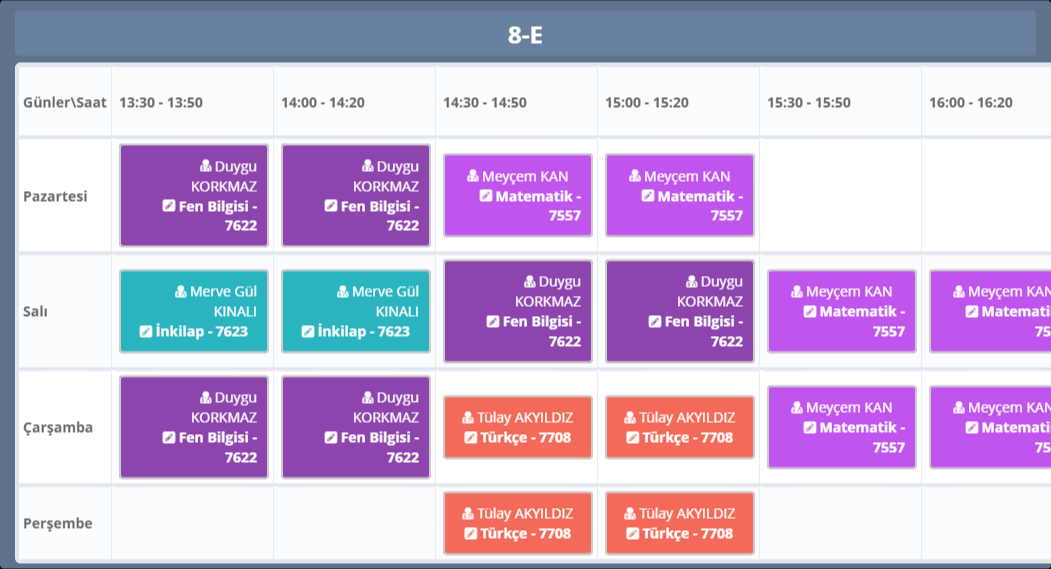Viewport: 1051px width, 569px height.
Task: Select the Perşembe row label
Action: [57, 524]
